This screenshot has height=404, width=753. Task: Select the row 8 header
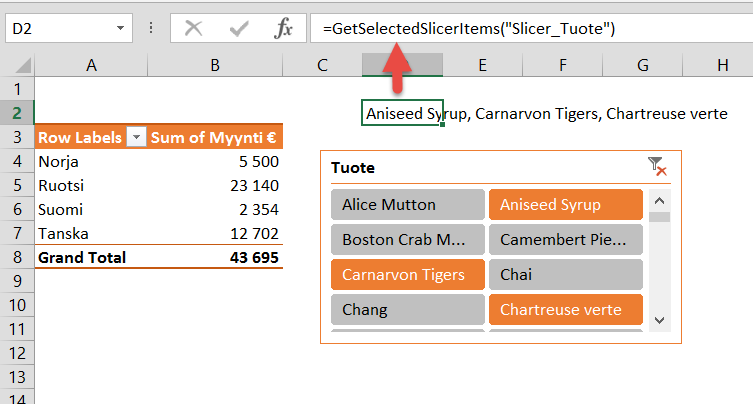pyautogui.click(x=17, y=257)
